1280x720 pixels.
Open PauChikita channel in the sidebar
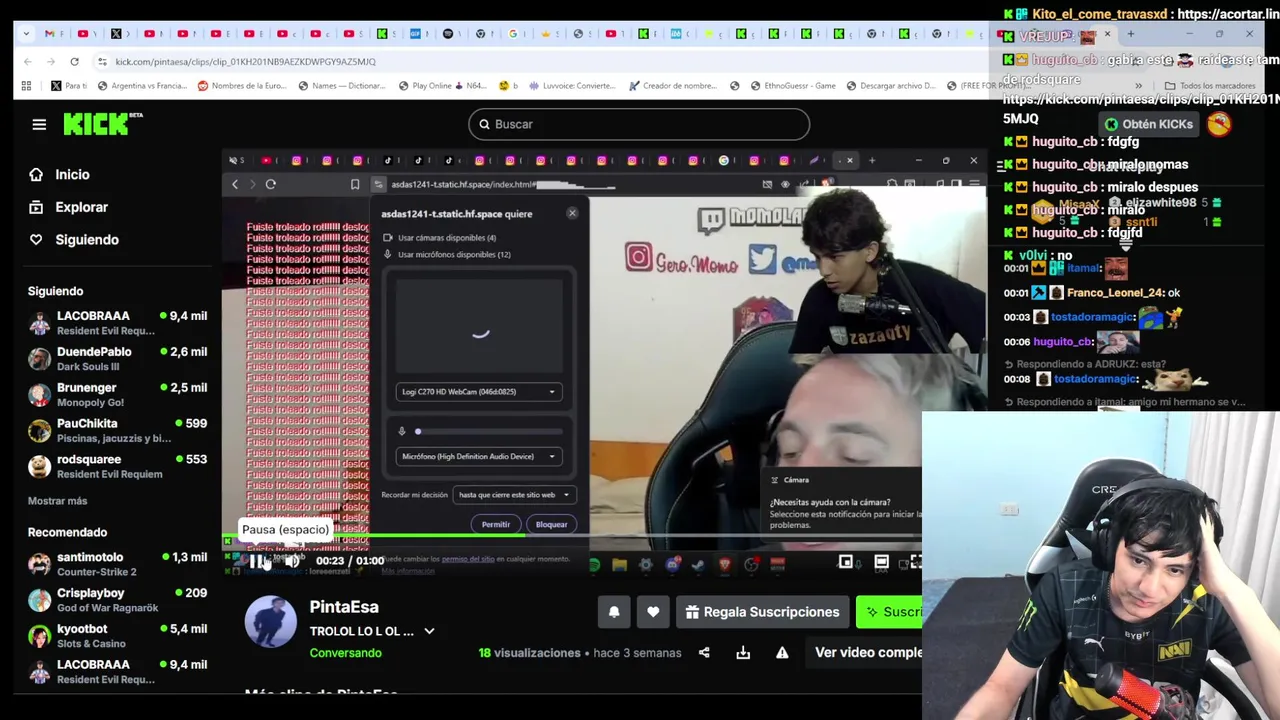tap(118, 431)
